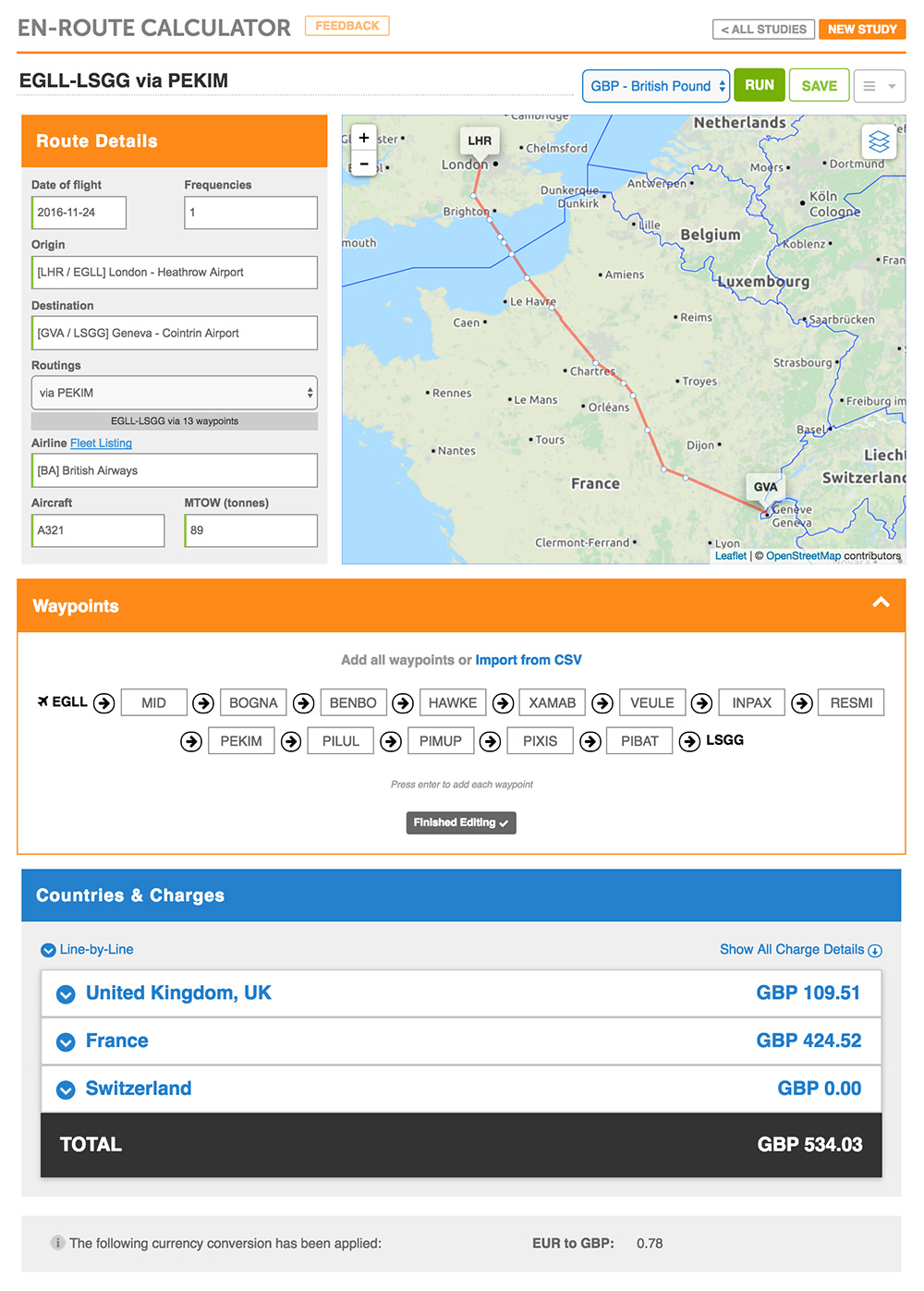The height and width of the screenshot is (1291, 924).
Task: Zoom in using the map plus icon
Action: pyautogui.click(x=364, y=137)
